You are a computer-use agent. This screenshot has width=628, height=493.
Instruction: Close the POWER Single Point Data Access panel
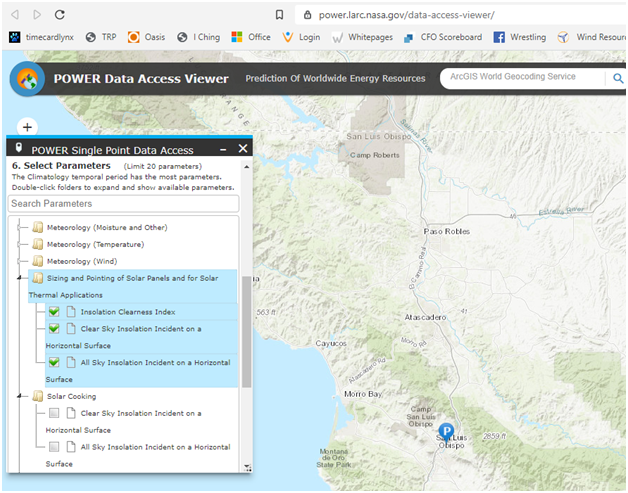pyautogui.click(x=243, y=149)
